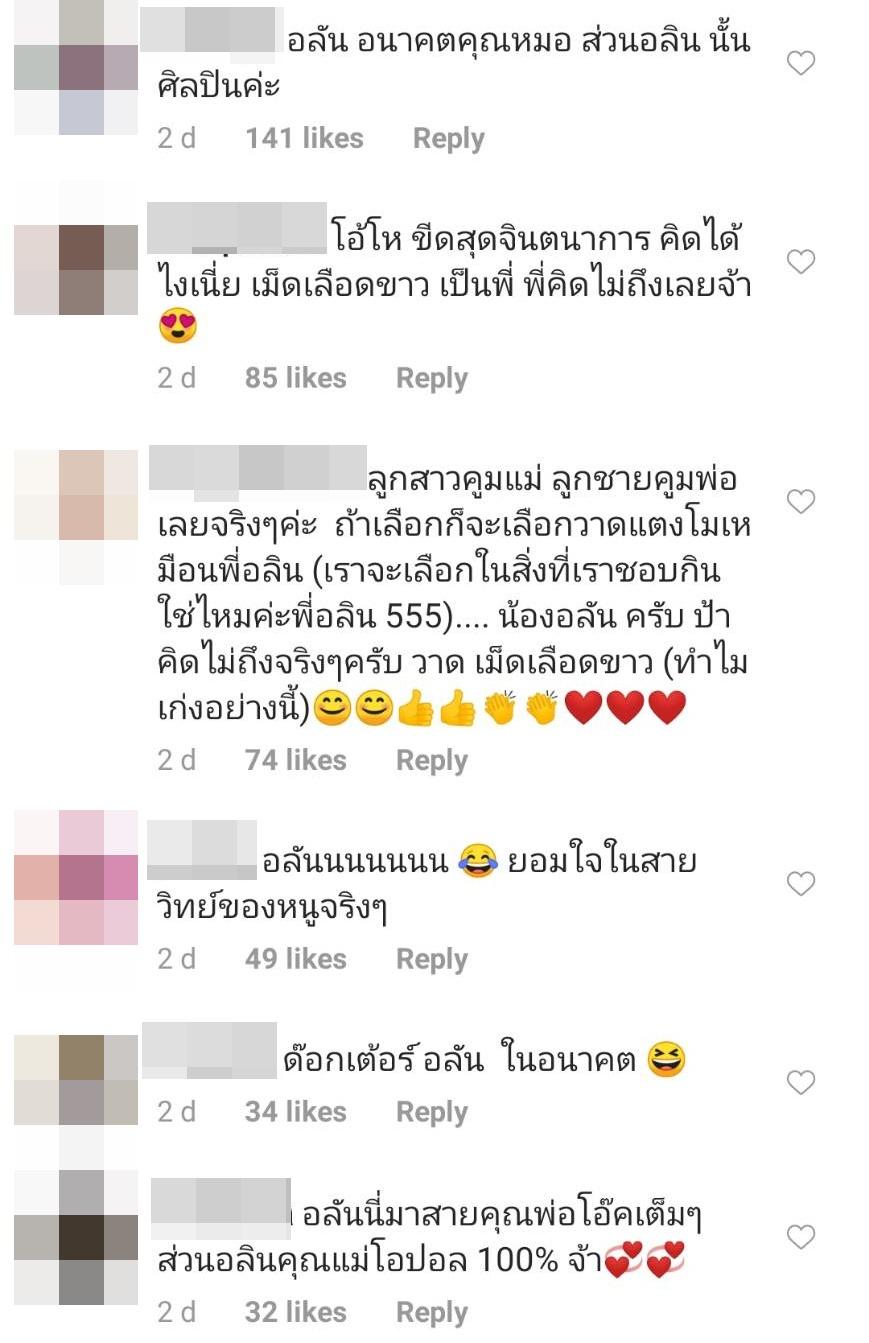Reply to the 141 likes comment
The image size is (869, 1343).
449,139
